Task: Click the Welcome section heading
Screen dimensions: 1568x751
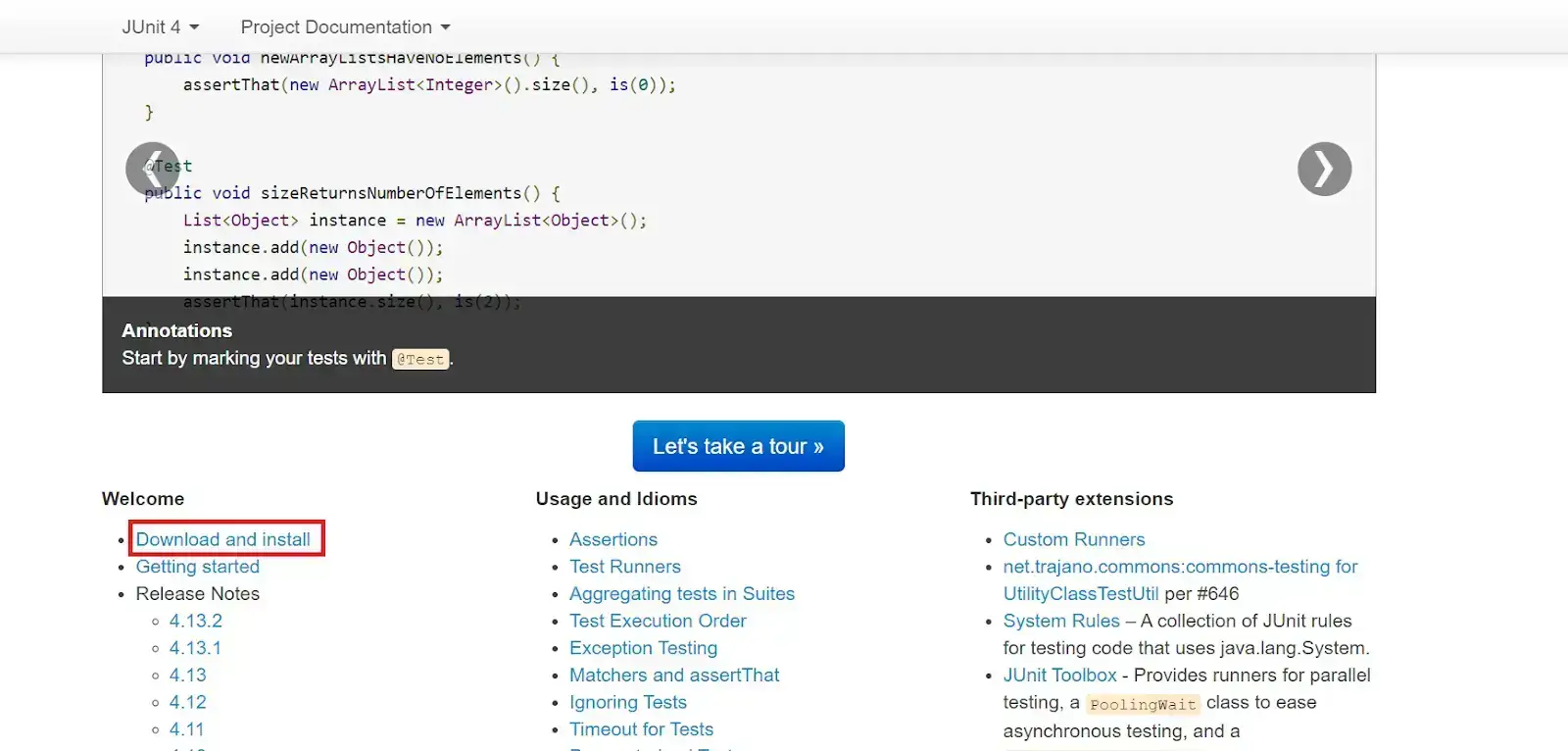Action: [x=143, y=499]
